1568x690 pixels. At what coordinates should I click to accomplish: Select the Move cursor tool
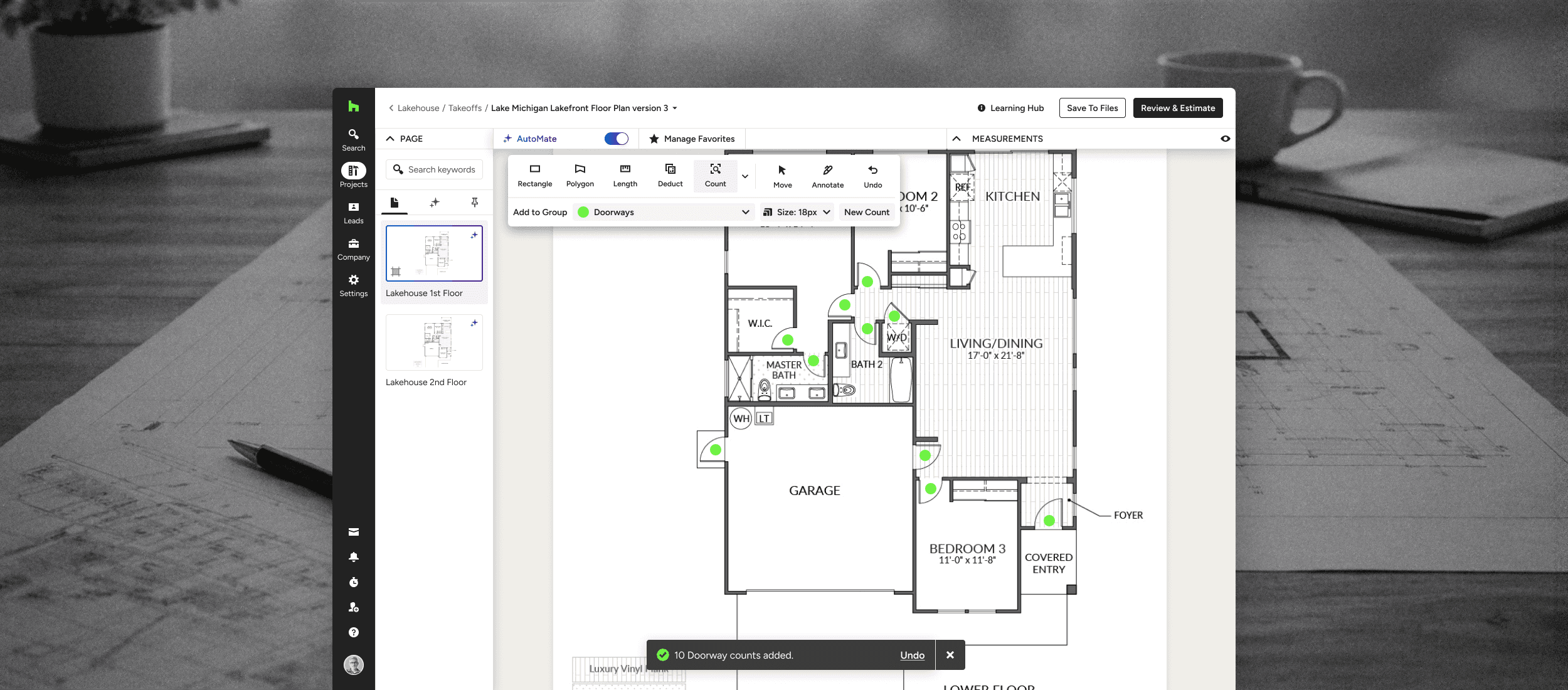(x=782, y=176)
